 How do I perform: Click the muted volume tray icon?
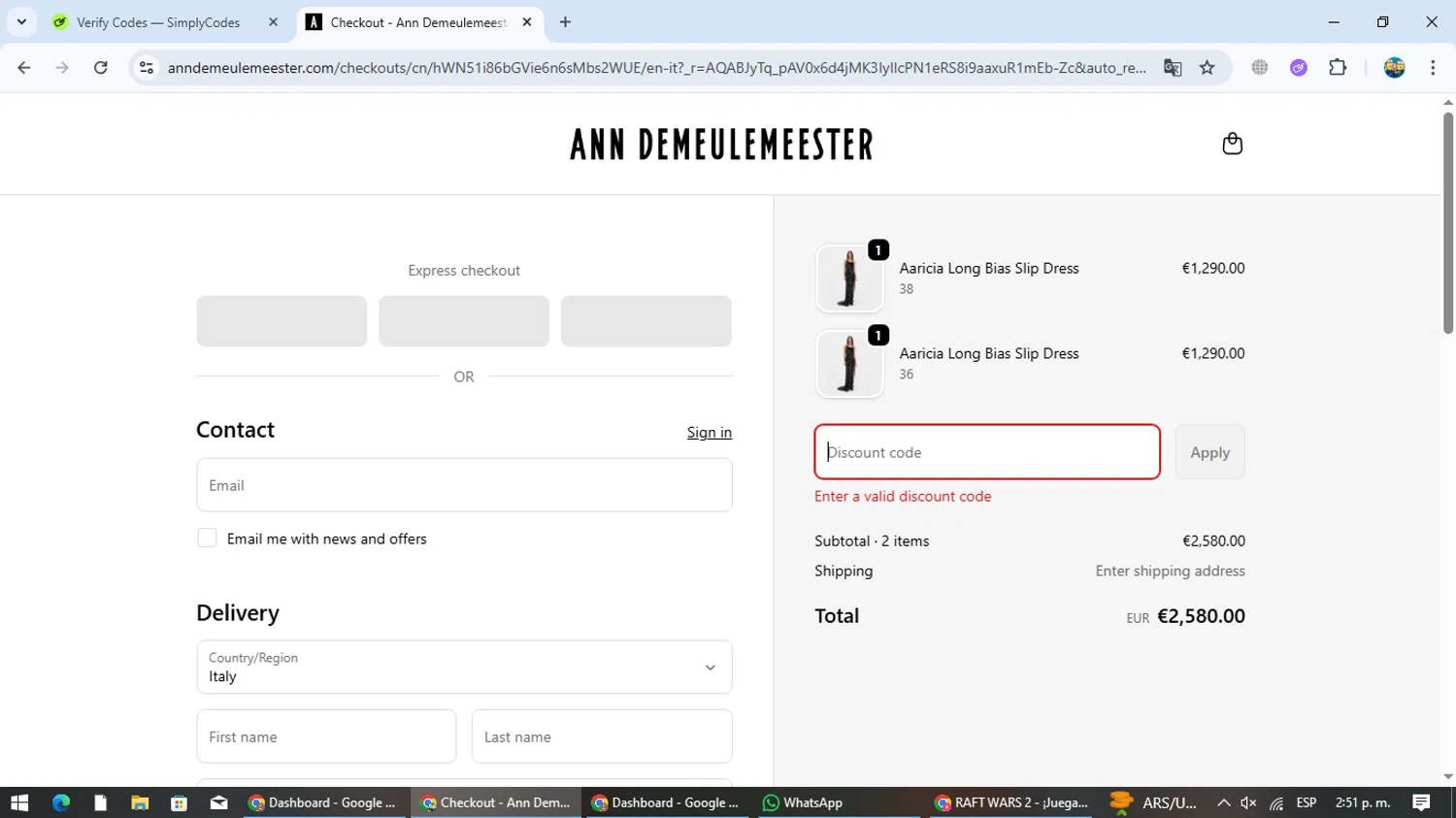point(1248,802)
